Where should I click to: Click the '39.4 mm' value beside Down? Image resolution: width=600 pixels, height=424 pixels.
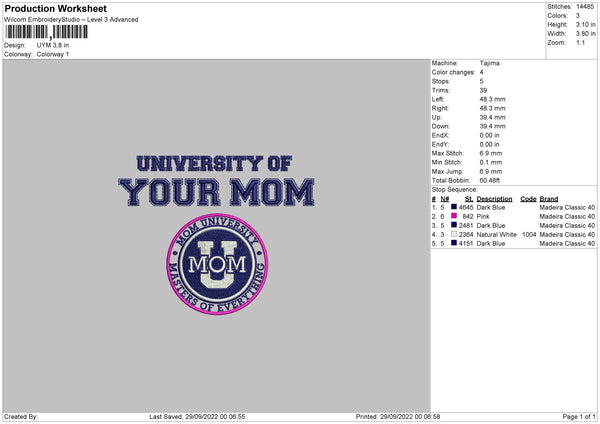[x=492, y=126]
